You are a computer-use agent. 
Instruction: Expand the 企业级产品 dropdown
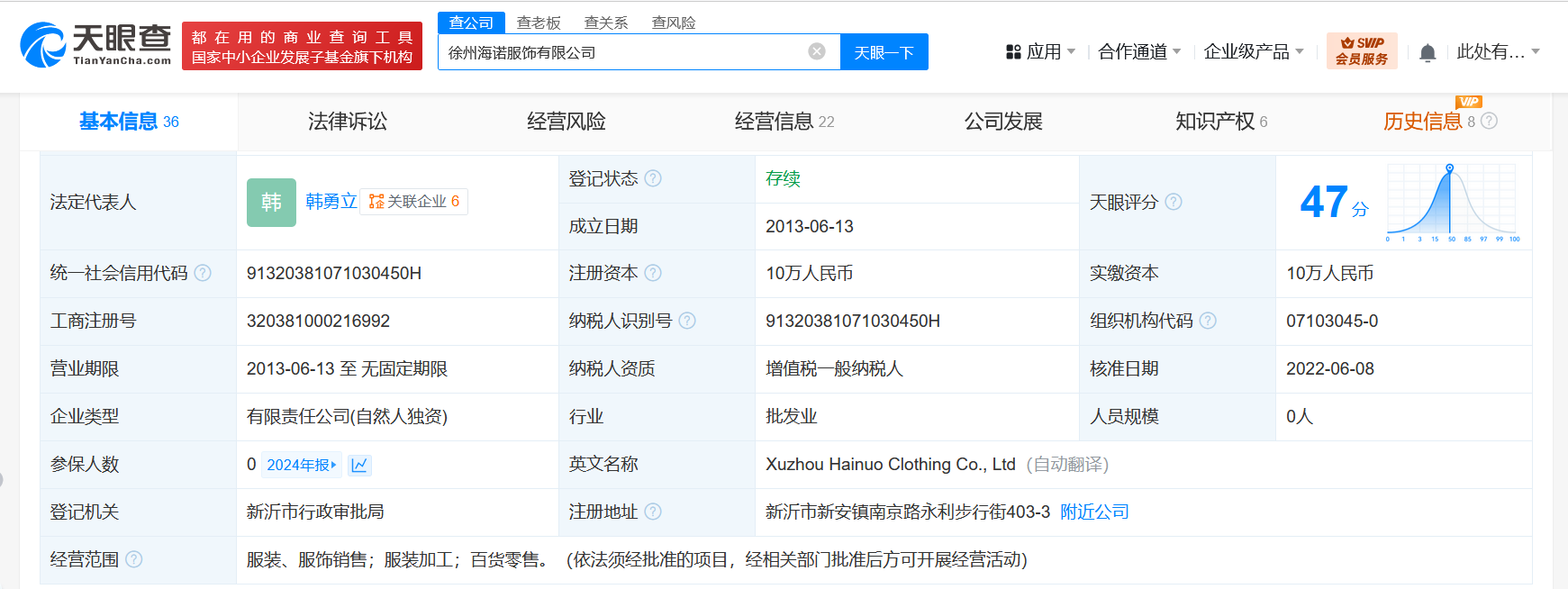pos(1254,51)
